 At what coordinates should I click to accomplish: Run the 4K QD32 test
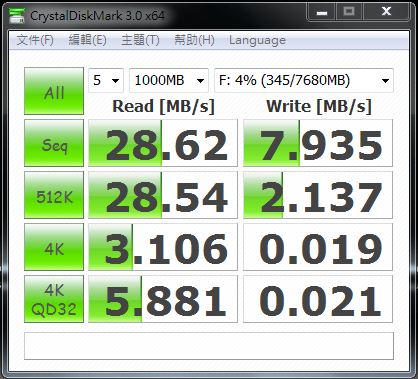pos(54,299)
